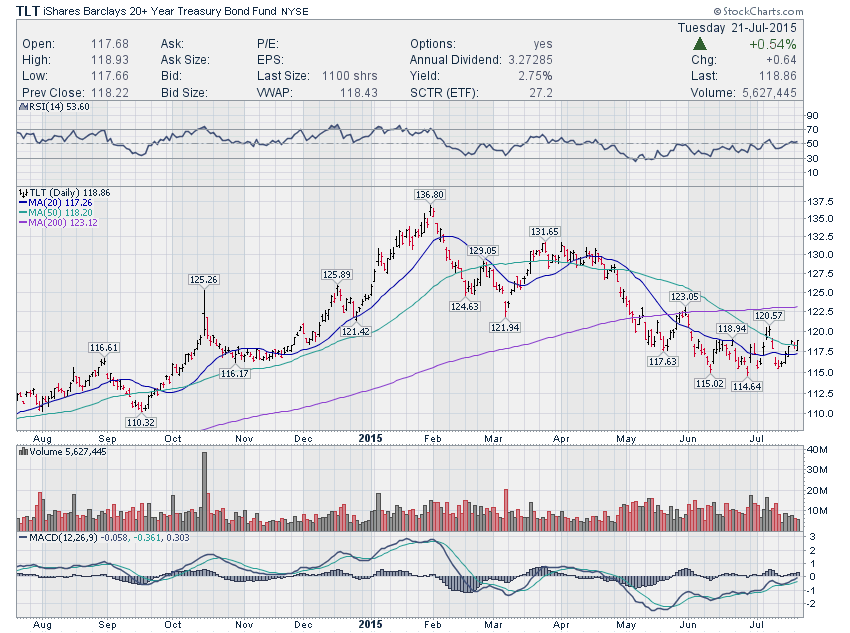This screenshot has height=633, width=850.
Task: Click the Chg value +0.64
Action: (x=781, y=60)
